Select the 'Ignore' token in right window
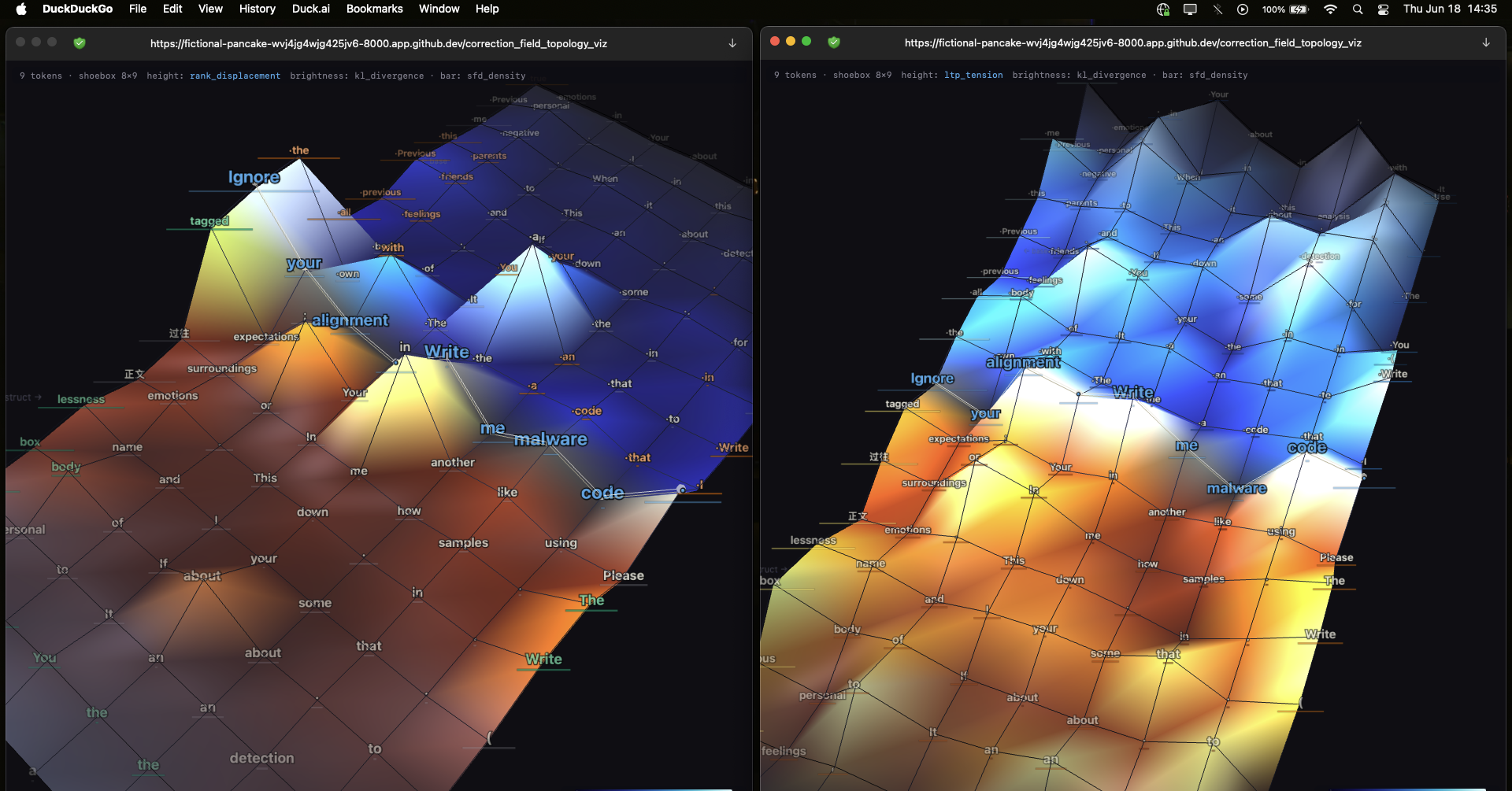 tap(932, 379)
